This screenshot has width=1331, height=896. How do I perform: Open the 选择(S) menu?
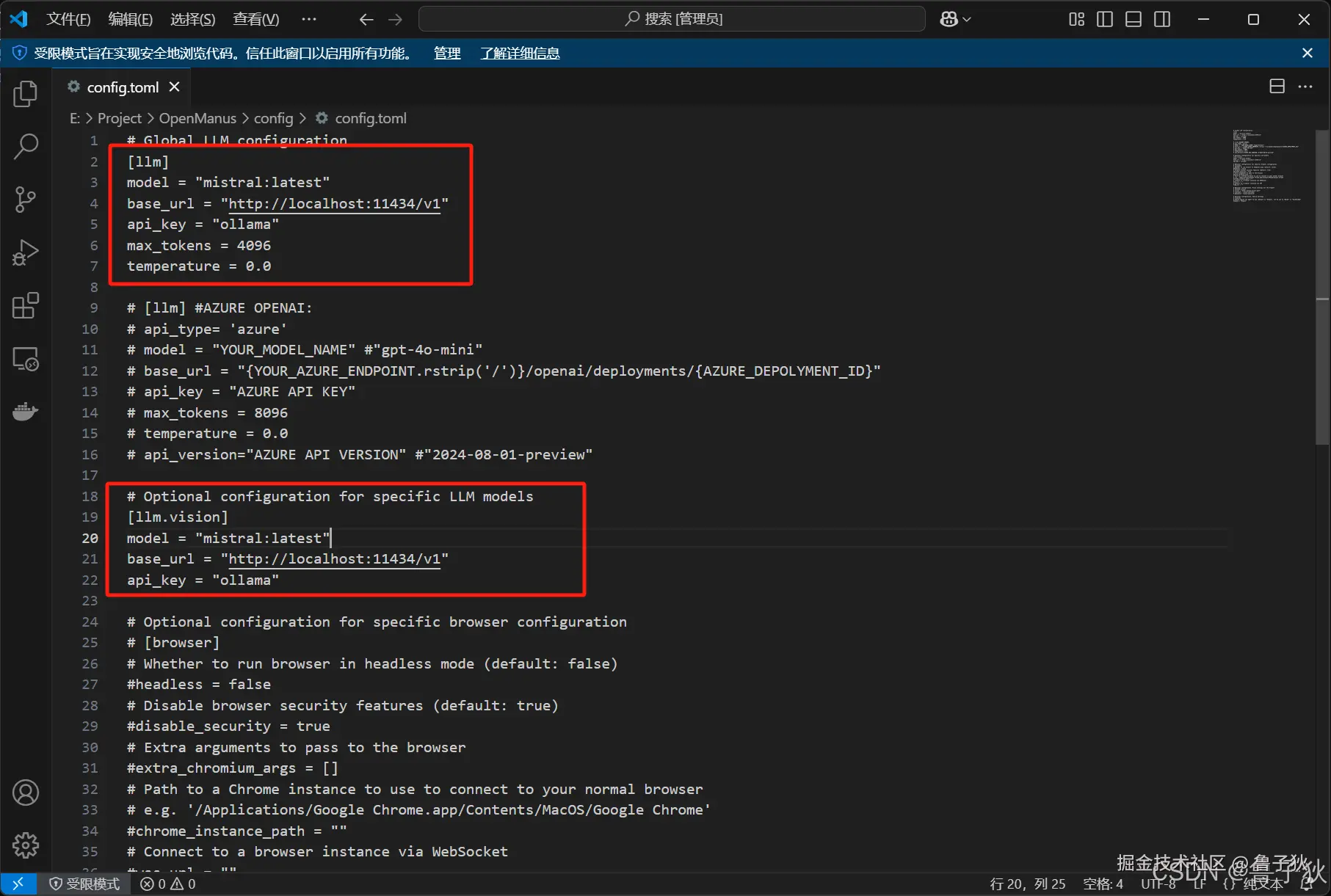coord(193,19)
